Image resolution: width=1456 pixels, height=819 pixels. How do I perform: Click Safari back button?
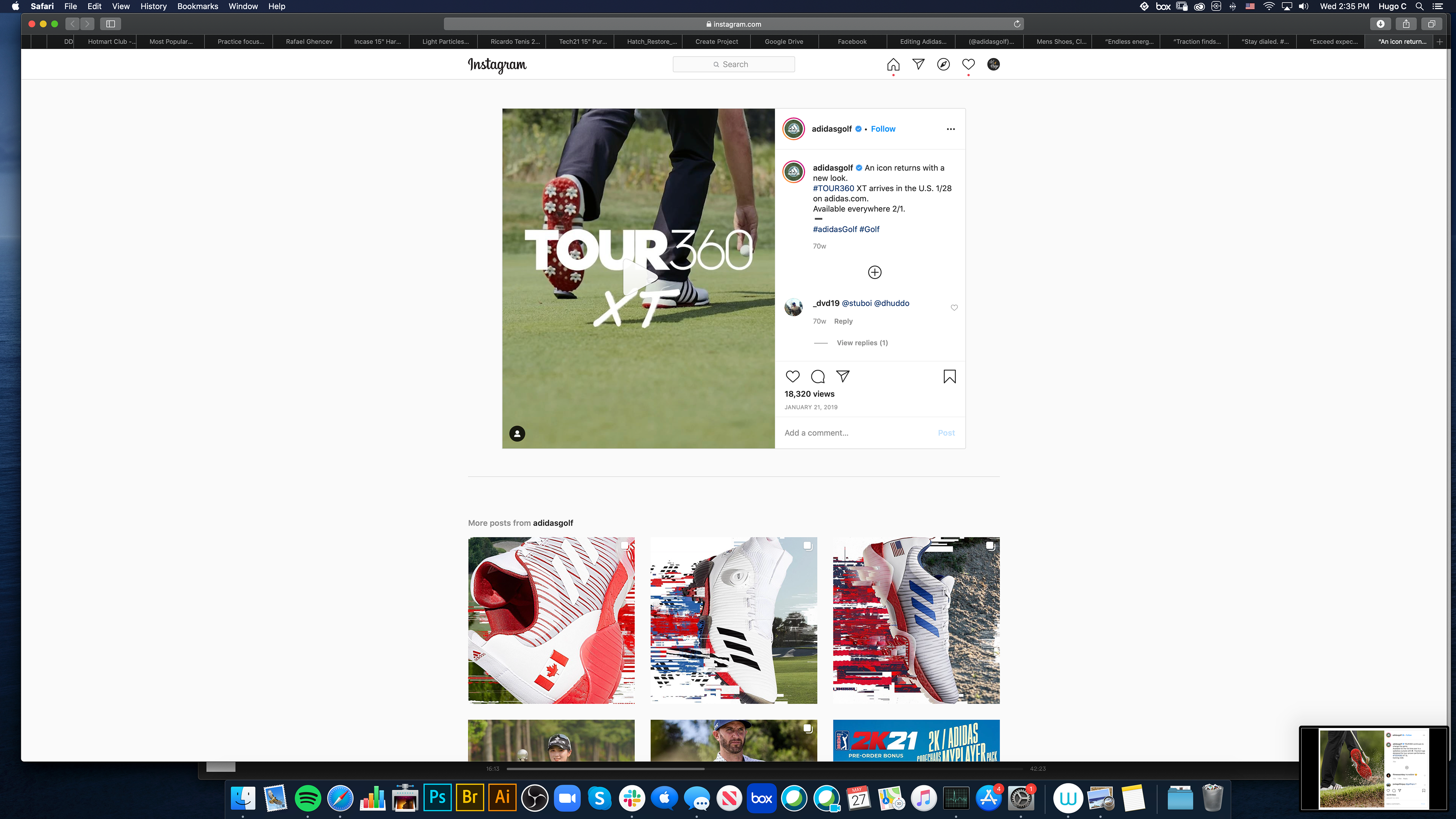click(x=72, y=24)
